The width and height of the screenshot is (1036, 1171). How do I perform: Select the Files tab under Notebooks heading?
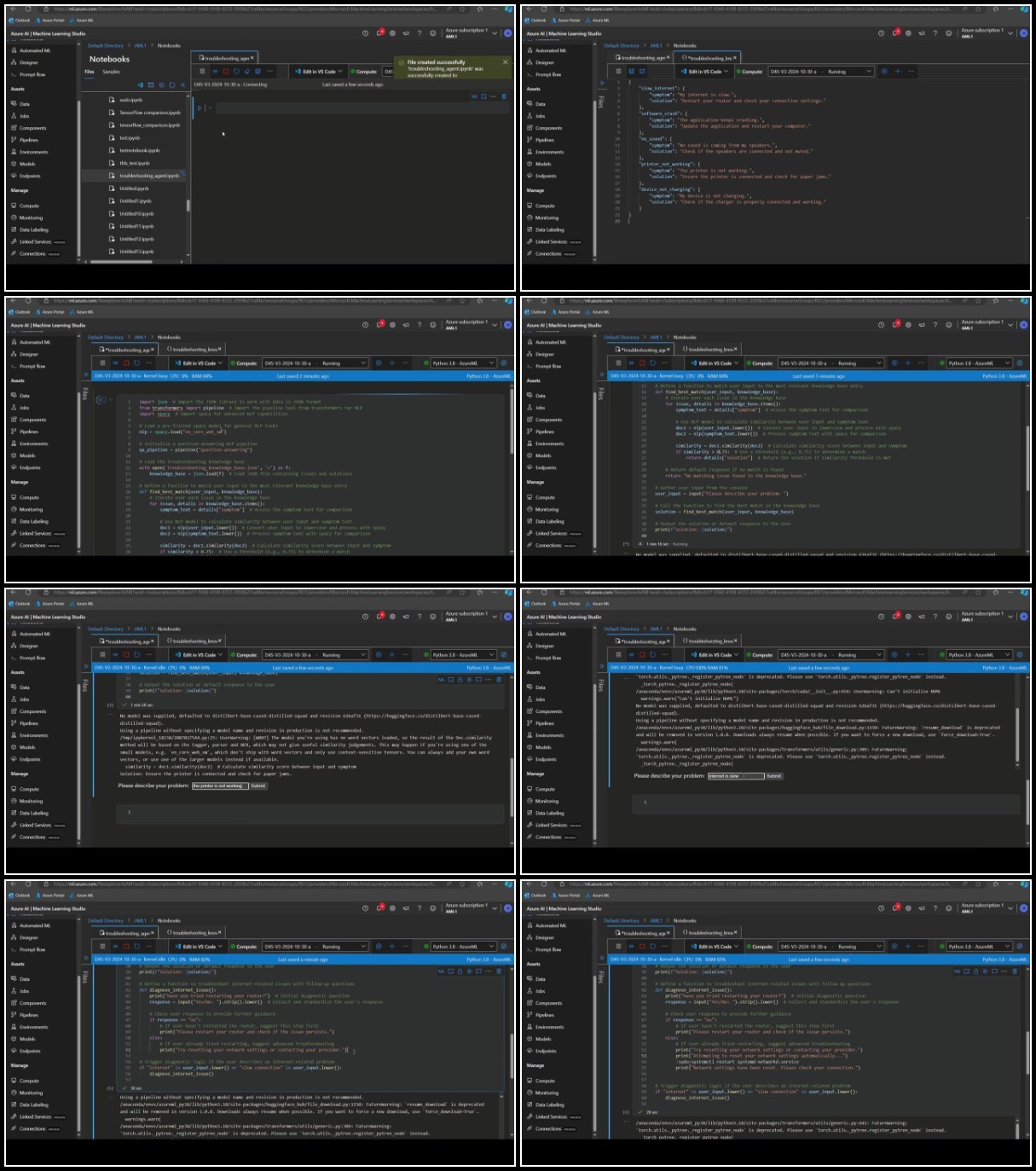click(89, 72)
